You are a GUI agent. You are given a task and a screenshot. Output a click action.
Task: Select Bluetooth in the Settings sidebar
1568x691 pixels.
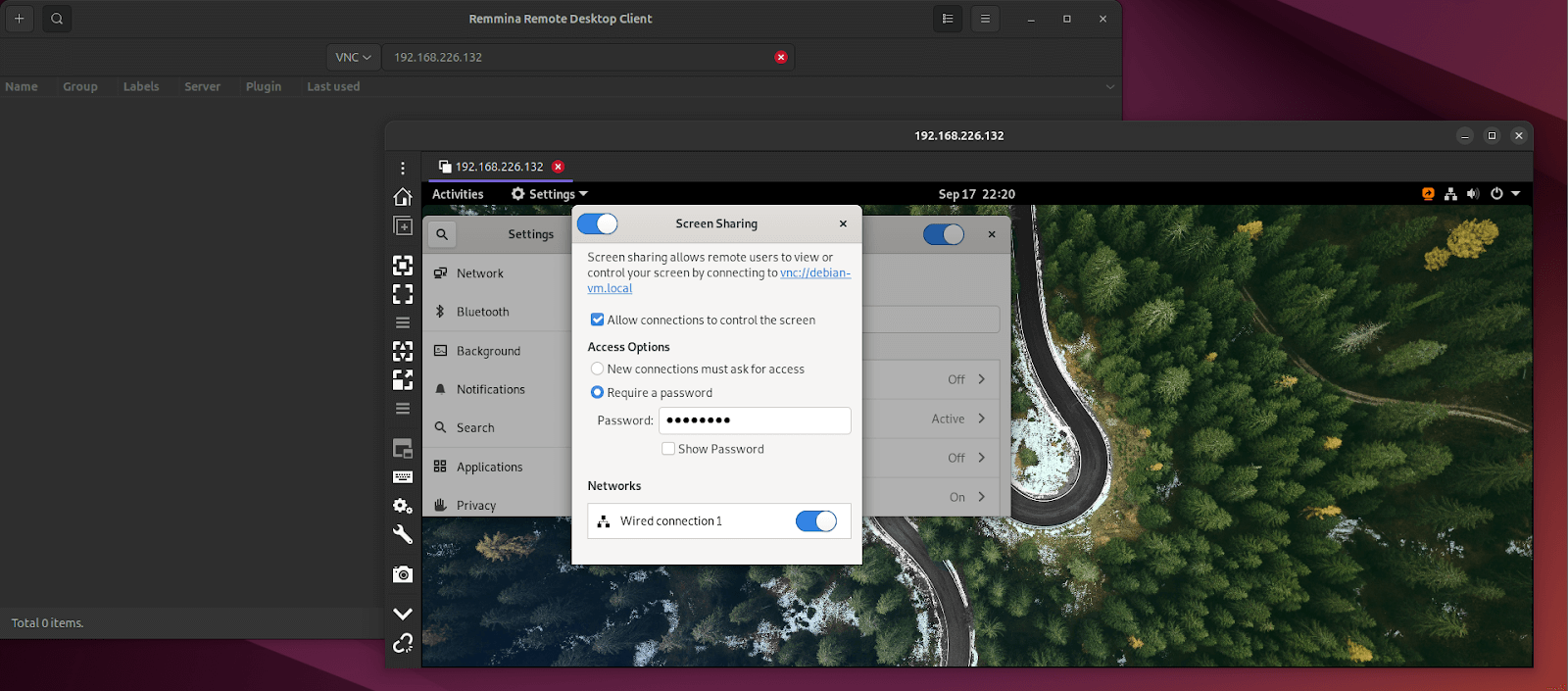click(x=482, y=312)
